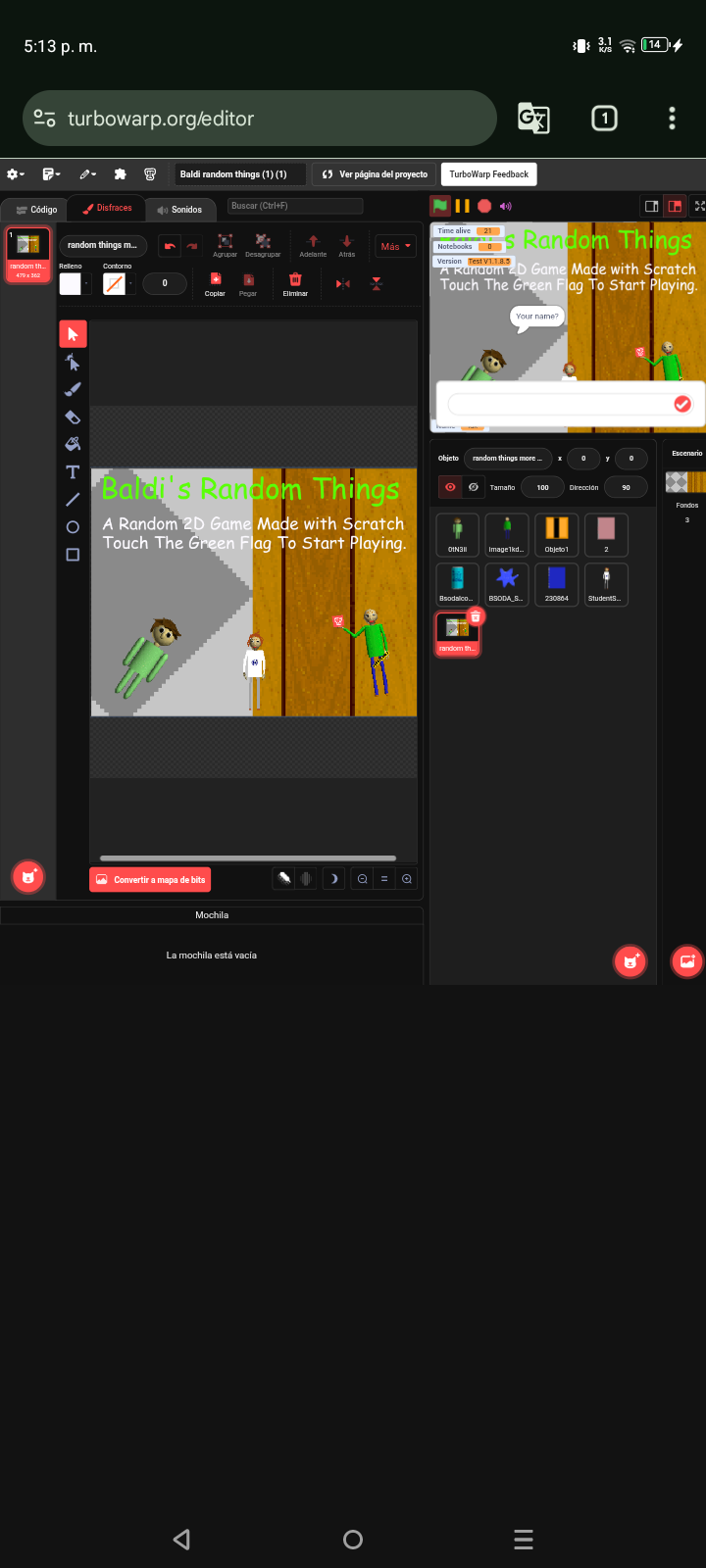Zoom in on the paint canvas
The height and width of the screenshot is (1568, 706).
[x=407, y=879]
